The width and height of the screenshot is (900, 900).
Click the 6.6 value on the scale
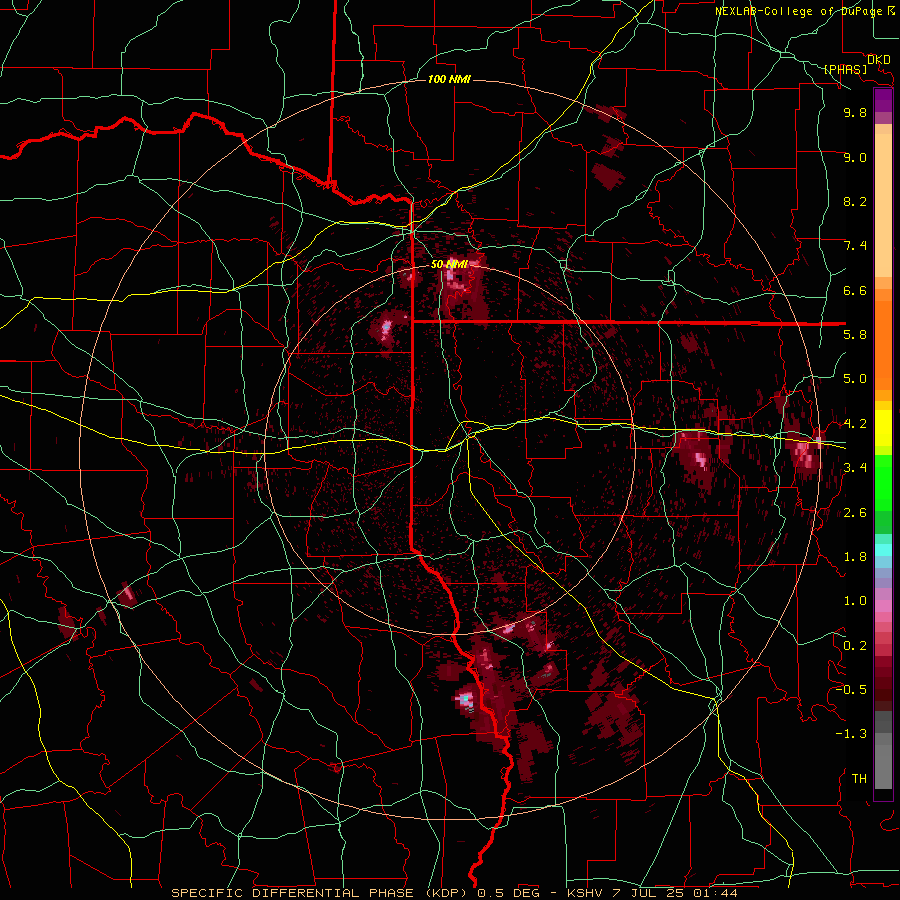855,290
